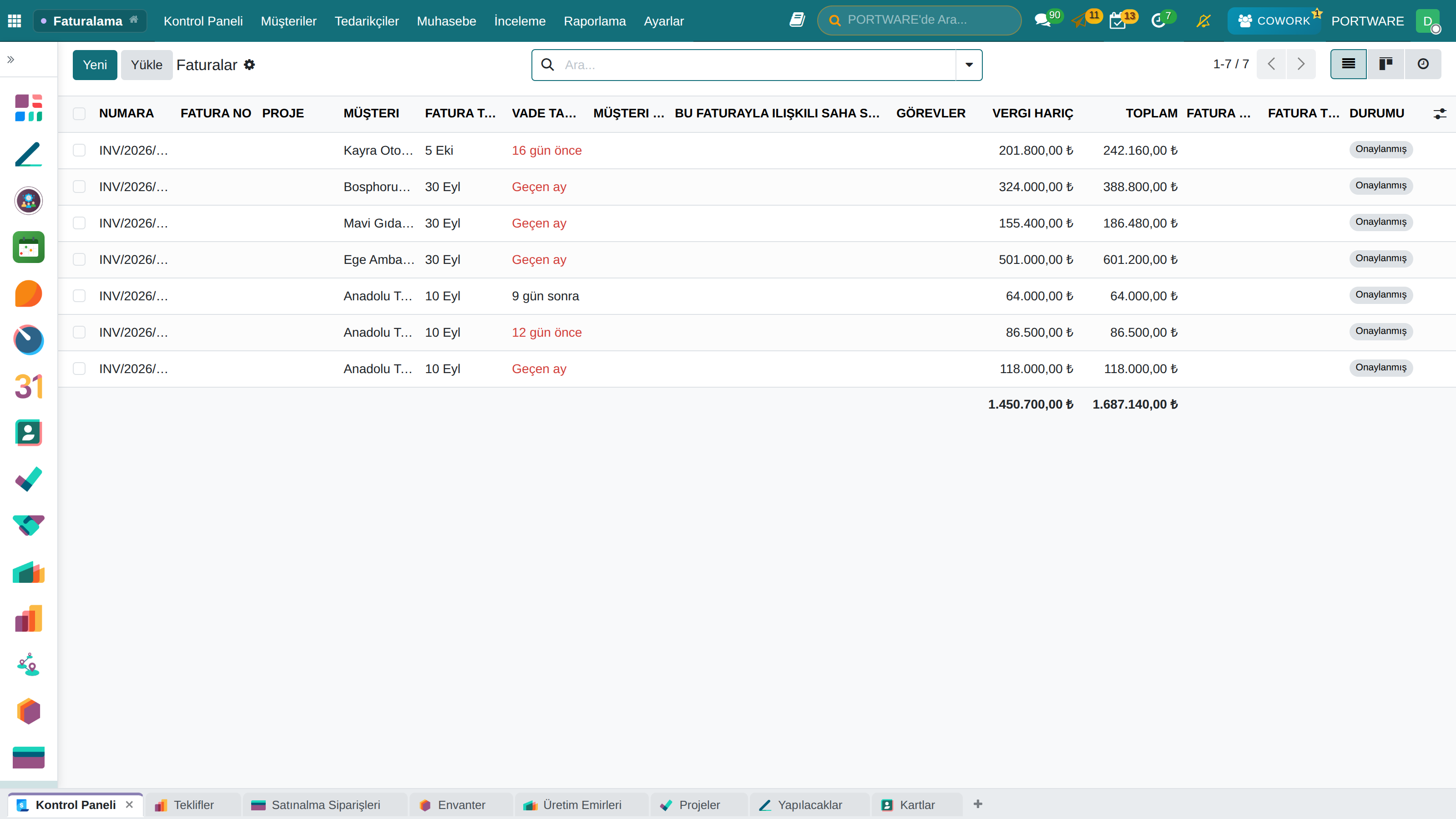
Task: Switch to the Envanter bottom tab
Action: (461, 805)
